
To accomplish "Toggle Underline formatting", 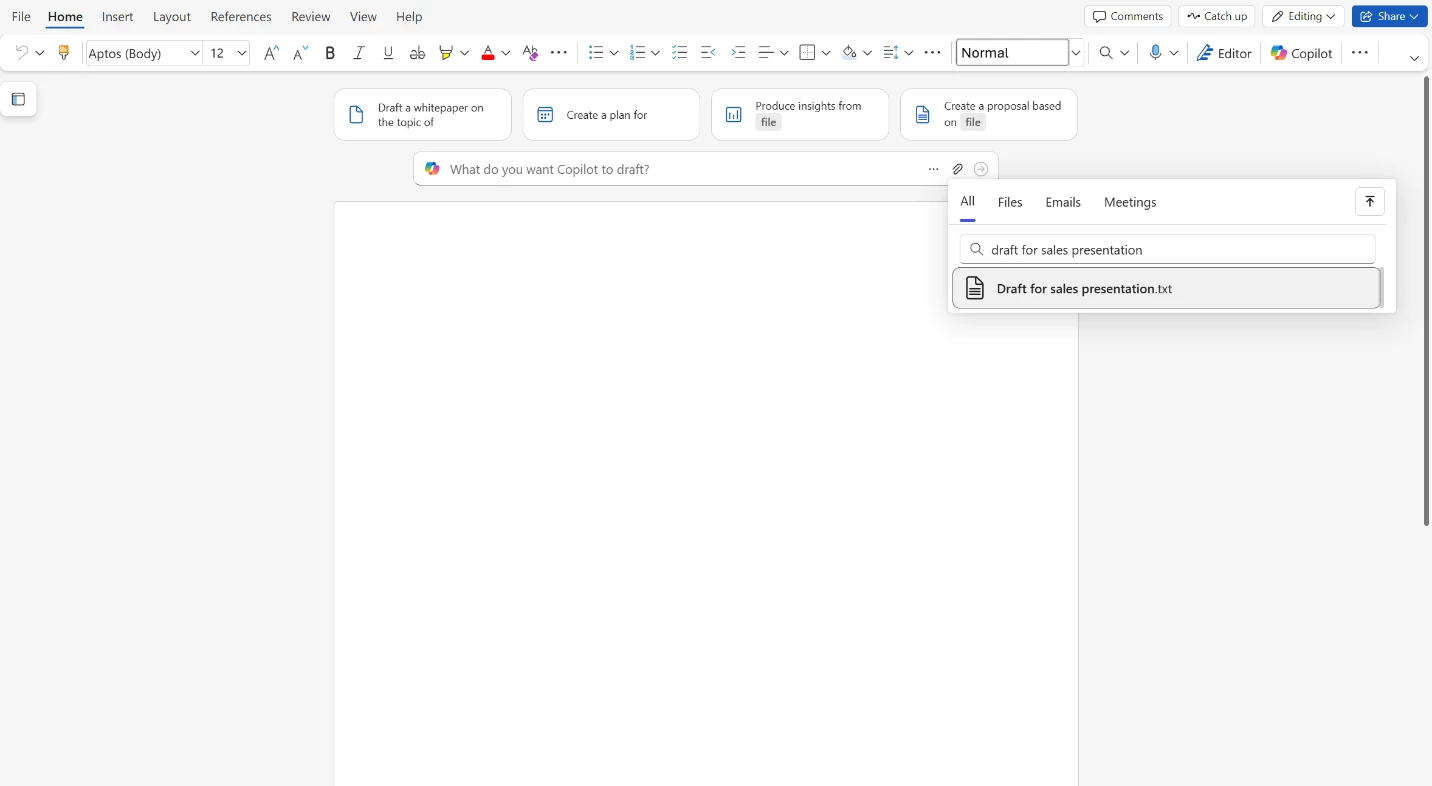I will coord(388,53).
